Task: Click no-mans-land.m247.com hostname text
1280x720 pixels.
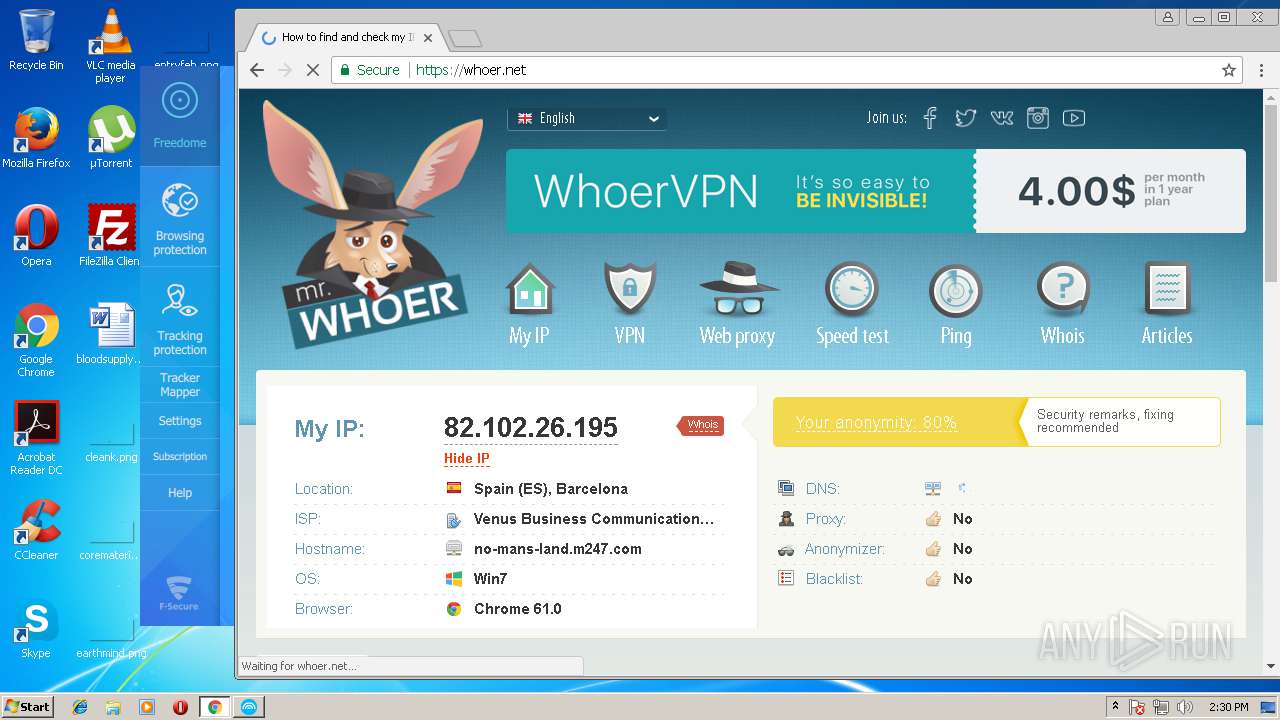Action: (558, 549)
